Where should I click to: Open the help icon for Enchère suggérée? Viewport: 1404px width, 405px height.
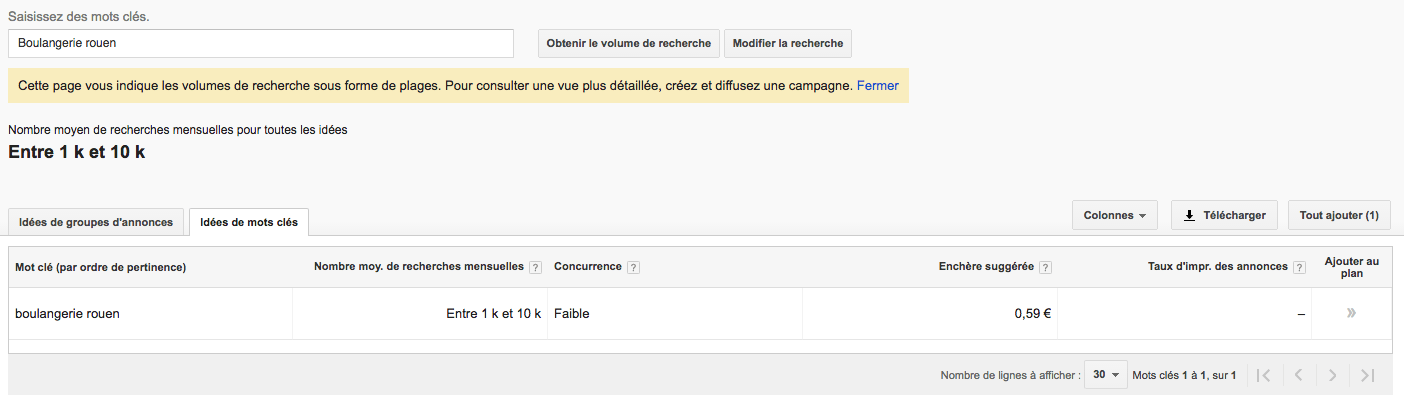click(x=1045, y=267)
